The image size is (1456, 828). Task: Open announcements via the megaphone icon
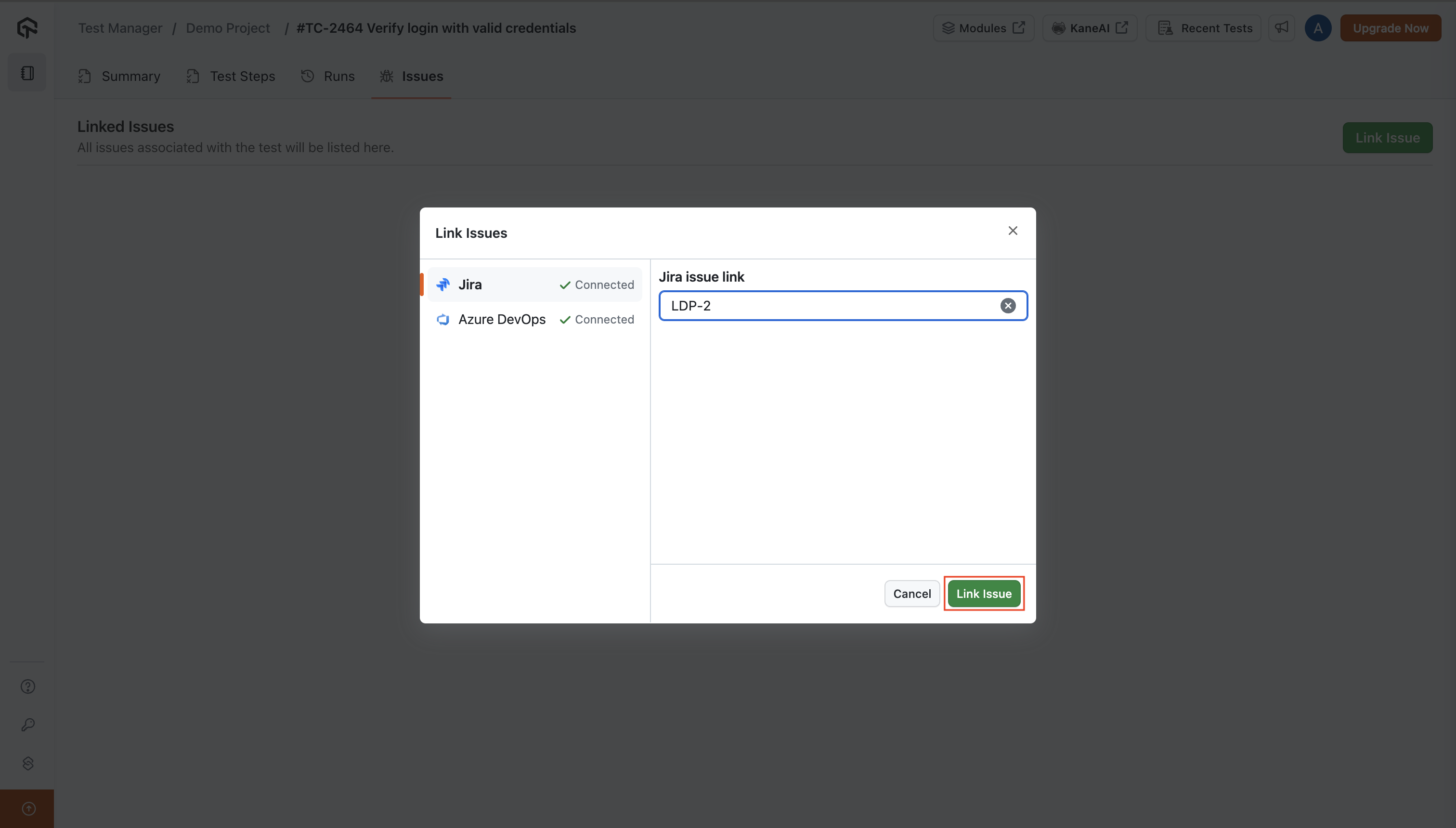click(x=1281, y=27)
